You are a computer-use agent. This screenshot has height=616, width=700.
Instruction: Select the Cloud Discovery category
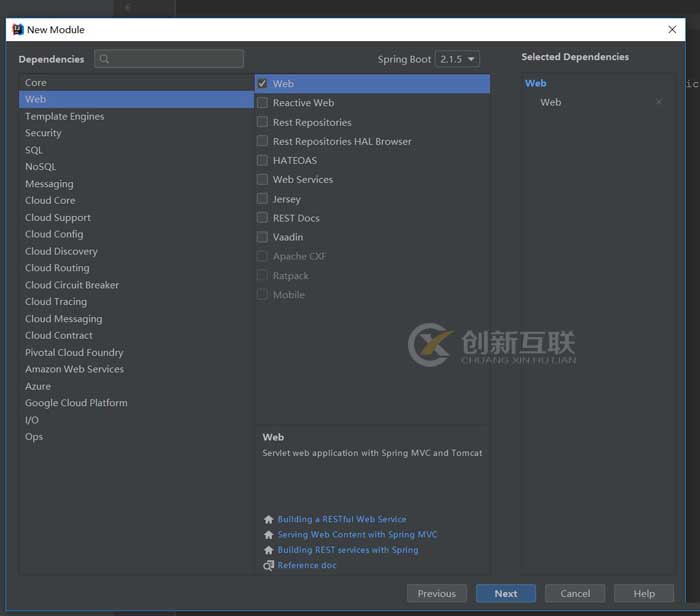136,251
